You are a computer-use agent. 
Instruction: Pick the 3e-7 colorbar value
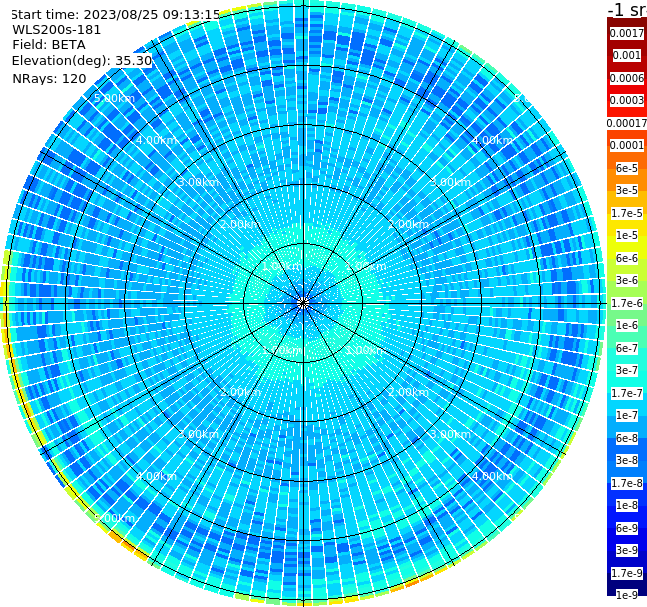pos(627,370)
